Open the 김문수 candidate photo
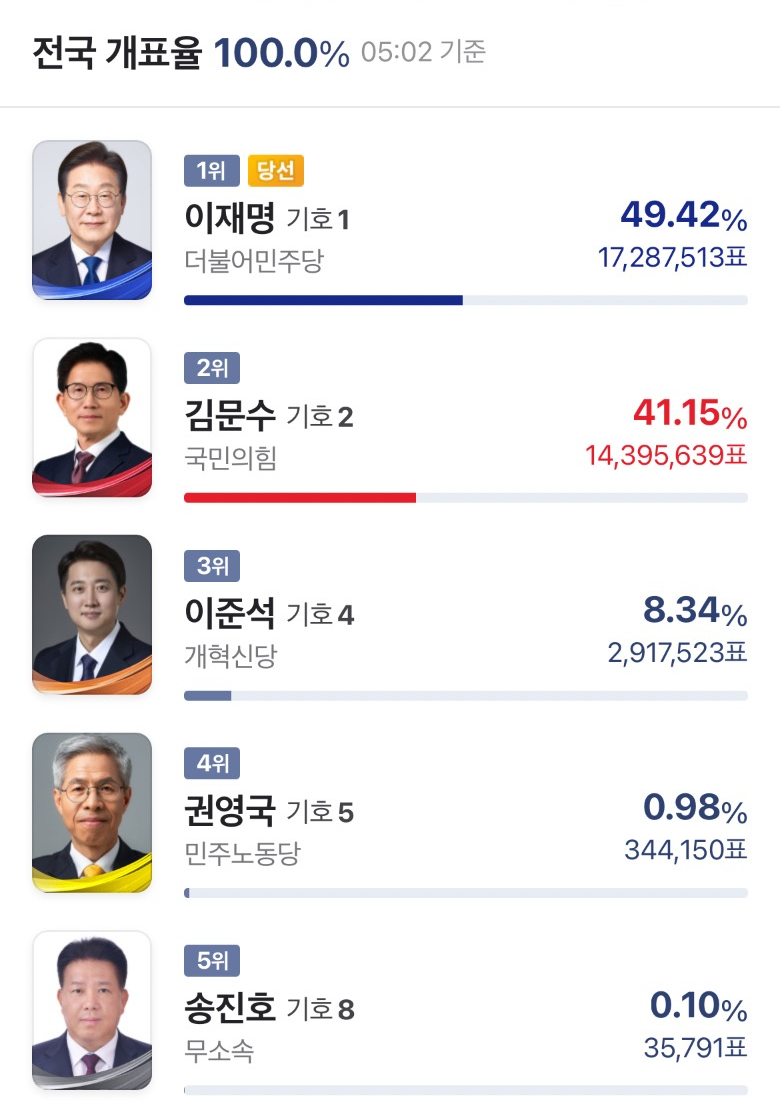Image resolution: width=780 pixels, height=1117 pixels. point(92,417)
